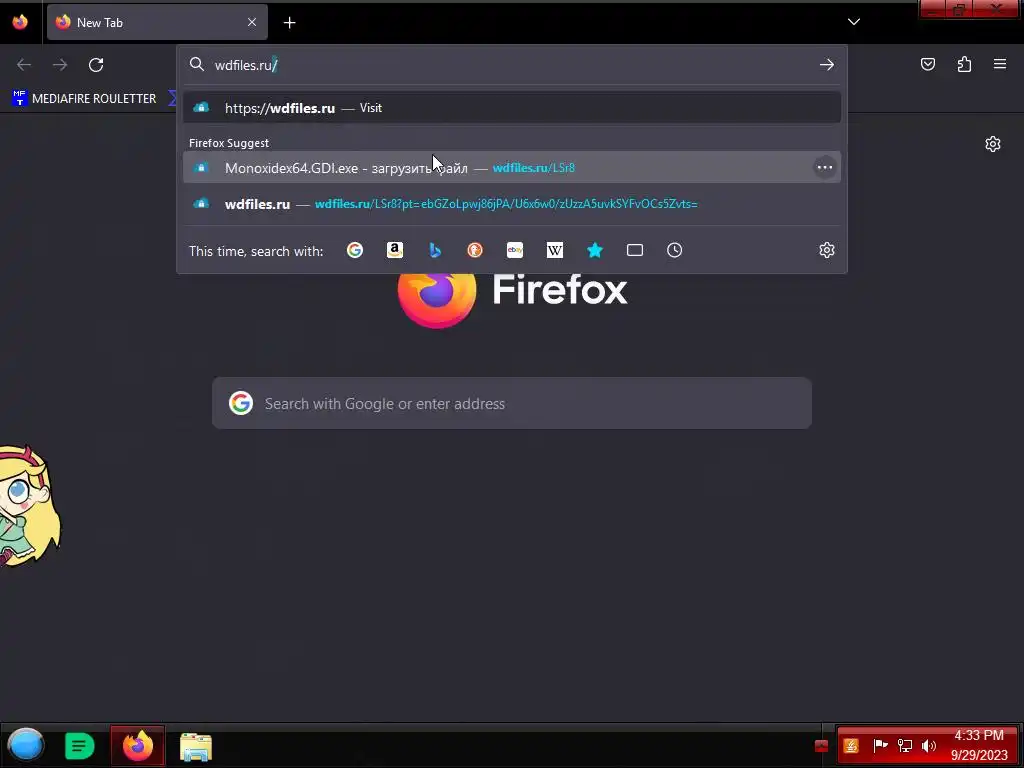
Task: Save page to Pocket
Action: coord(928,64)
